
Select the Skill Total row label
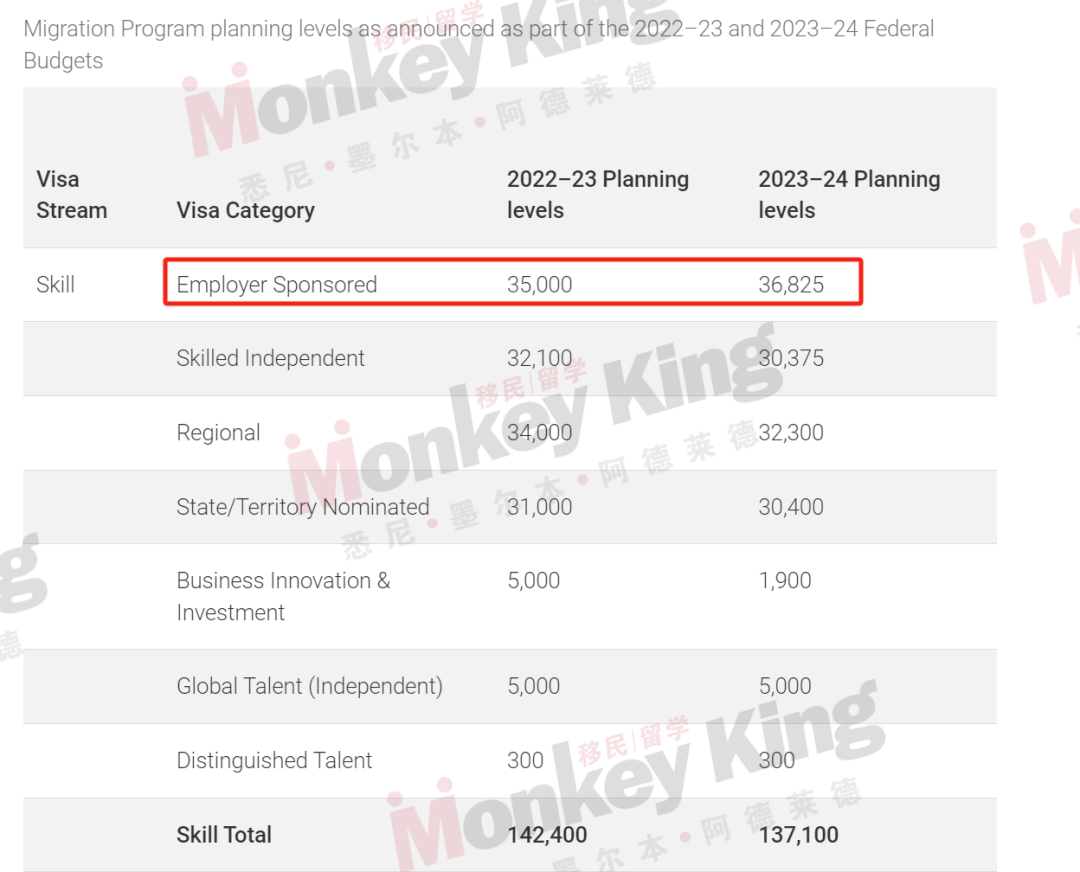point(224,835)
